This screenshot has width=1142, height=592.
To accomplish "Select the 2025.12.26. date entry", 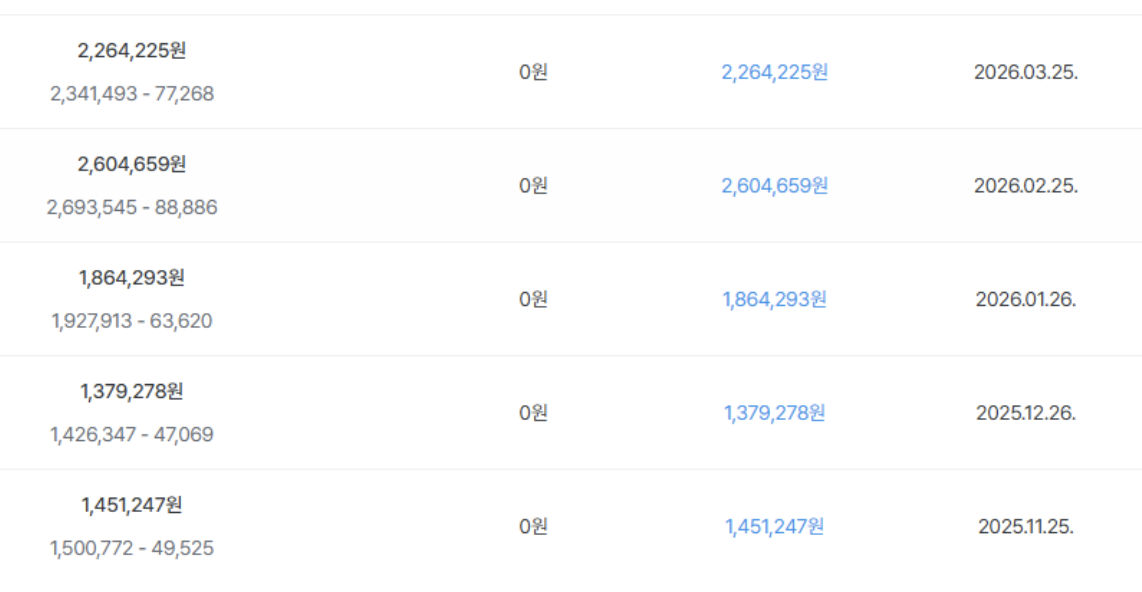I will [x=1025, y=413].
